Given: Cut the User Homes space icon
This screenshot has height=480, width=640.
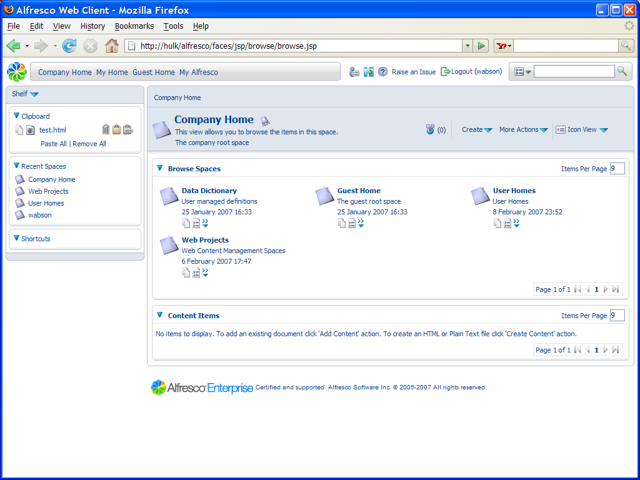Looking at the screenshot, I should pyautogui.click(x=498, y=223).
